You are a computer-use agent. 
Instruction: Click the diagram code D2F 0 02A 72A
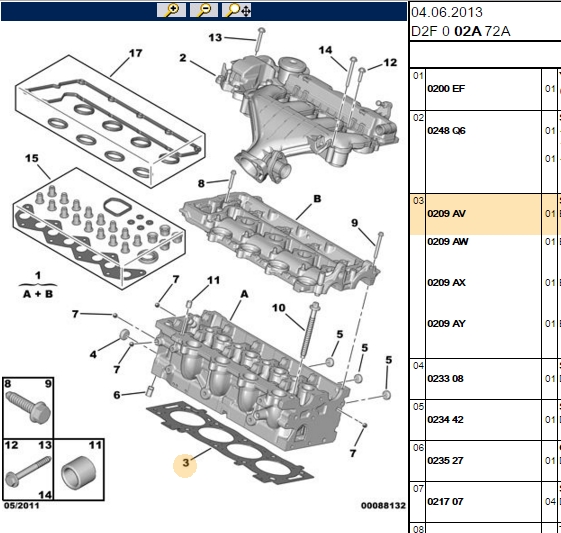[x=460, y=31]
